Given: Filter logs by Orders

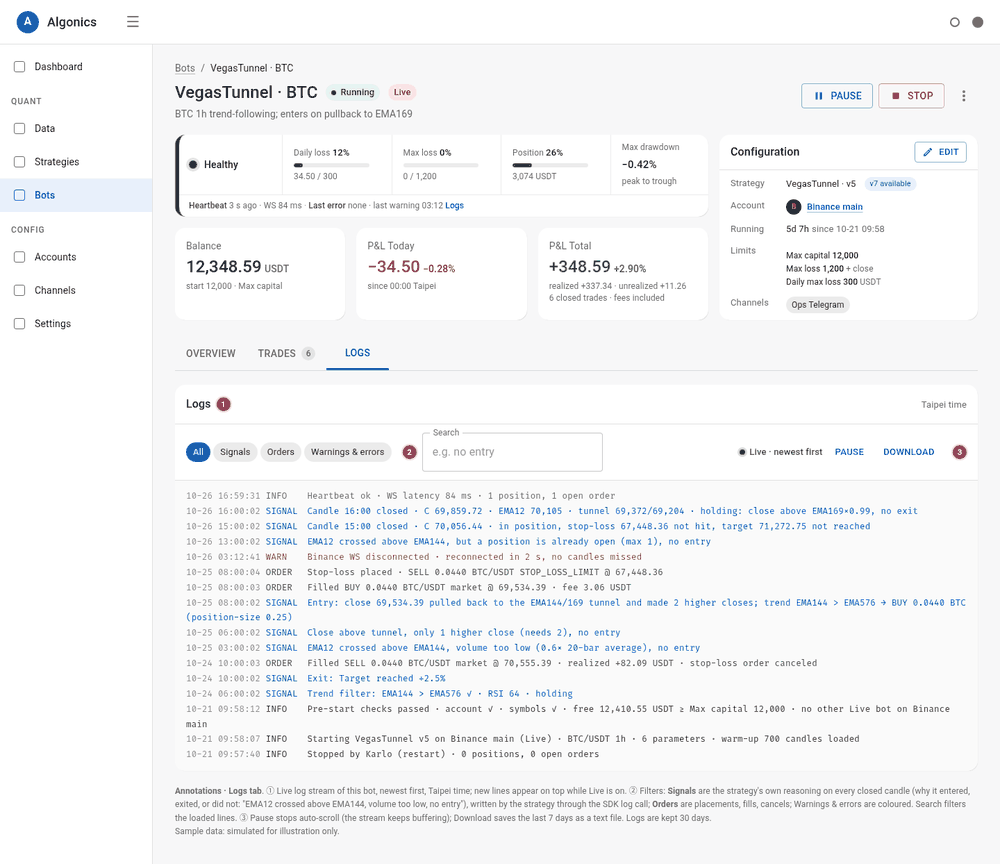Looking at the screenshot, I should (x=281, y=452).
